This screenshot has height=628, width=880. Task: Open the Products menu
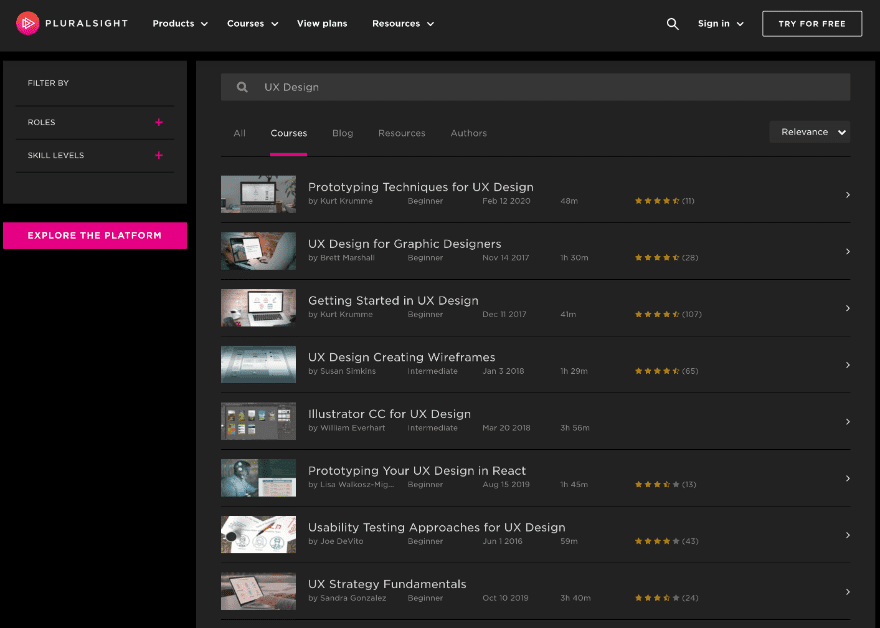point(179,23)
